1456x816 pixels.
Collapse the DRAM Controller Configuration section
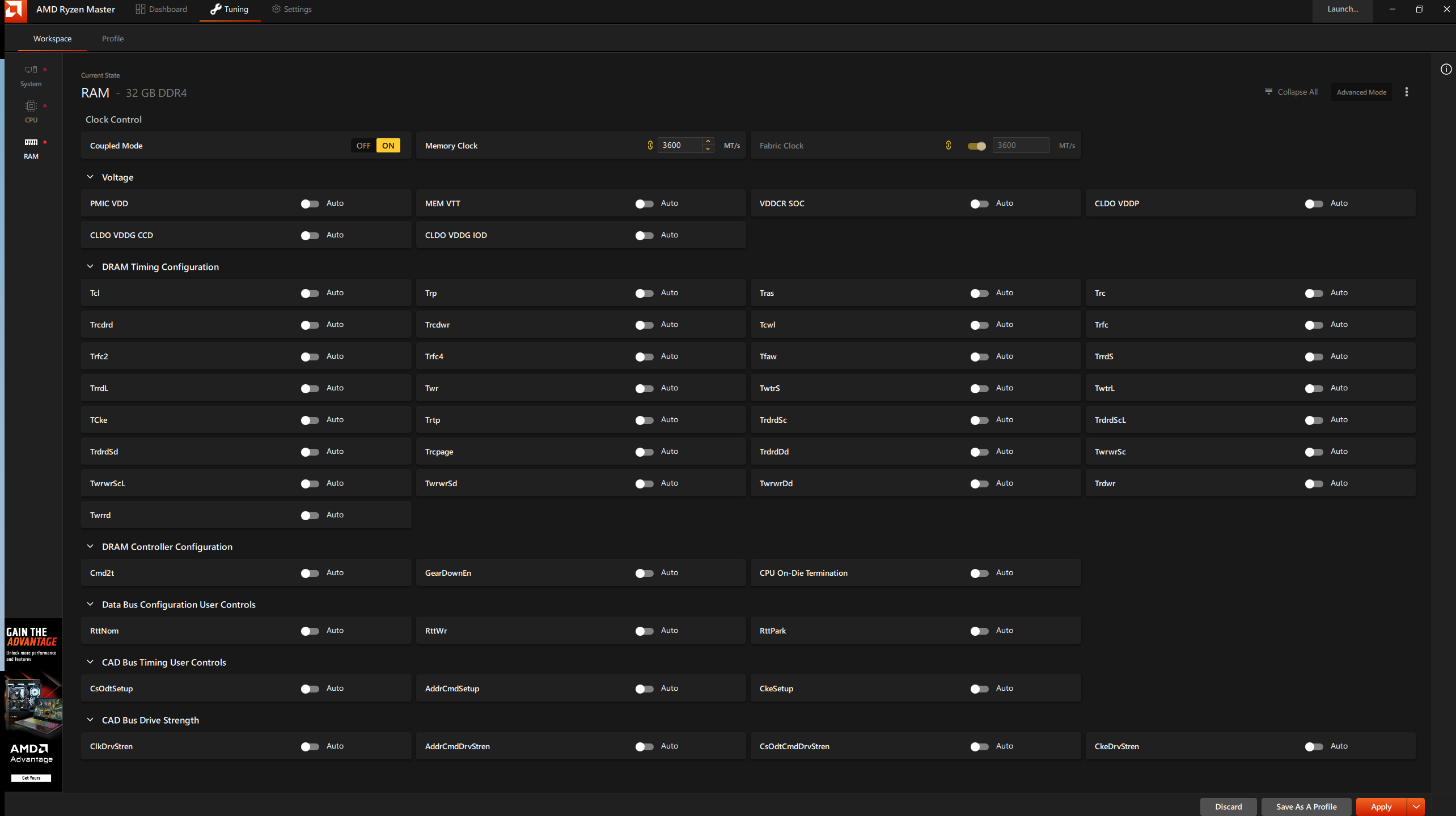coord(90,546)
